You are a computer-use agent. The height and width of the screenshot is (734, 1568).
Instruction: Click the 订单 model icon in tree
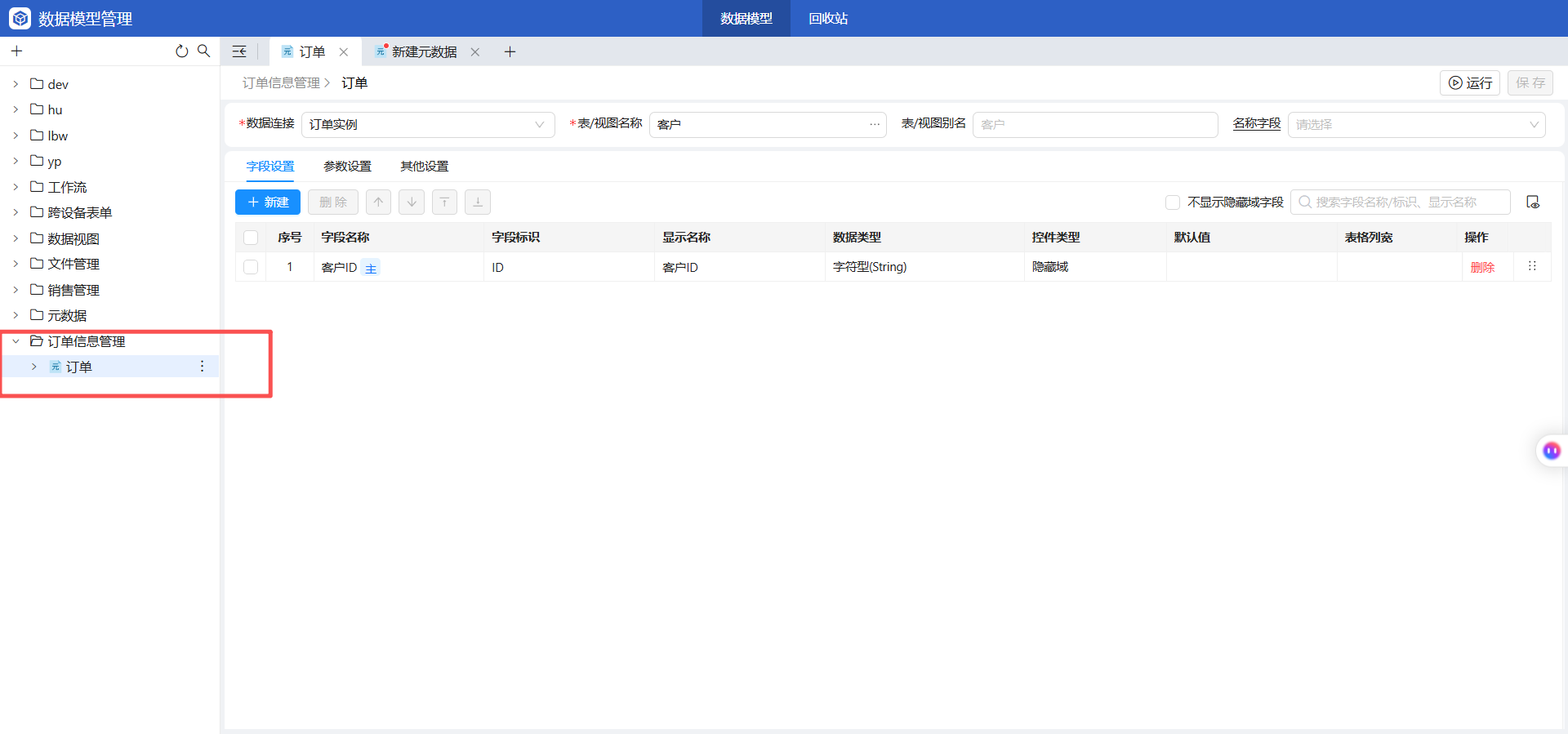pos(56,367)
